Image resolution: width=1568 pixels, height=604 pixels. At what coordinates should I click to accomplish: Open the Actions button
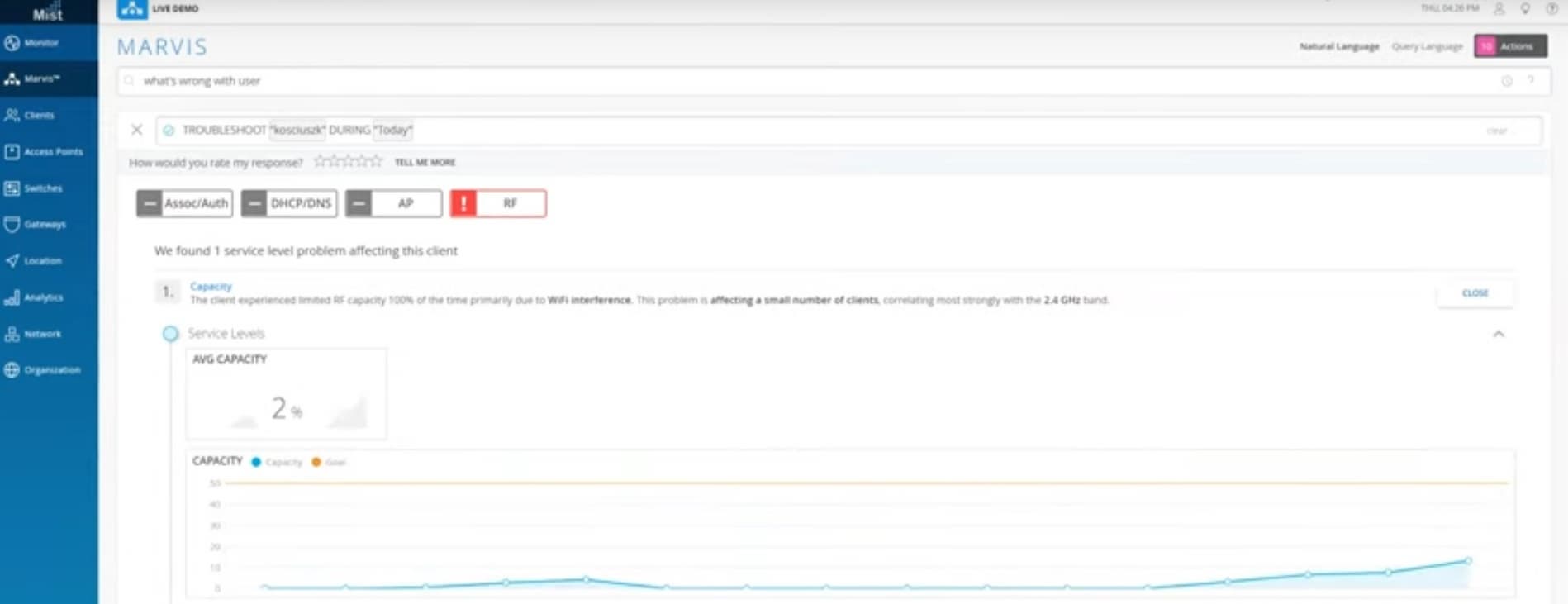(1510, 46)
